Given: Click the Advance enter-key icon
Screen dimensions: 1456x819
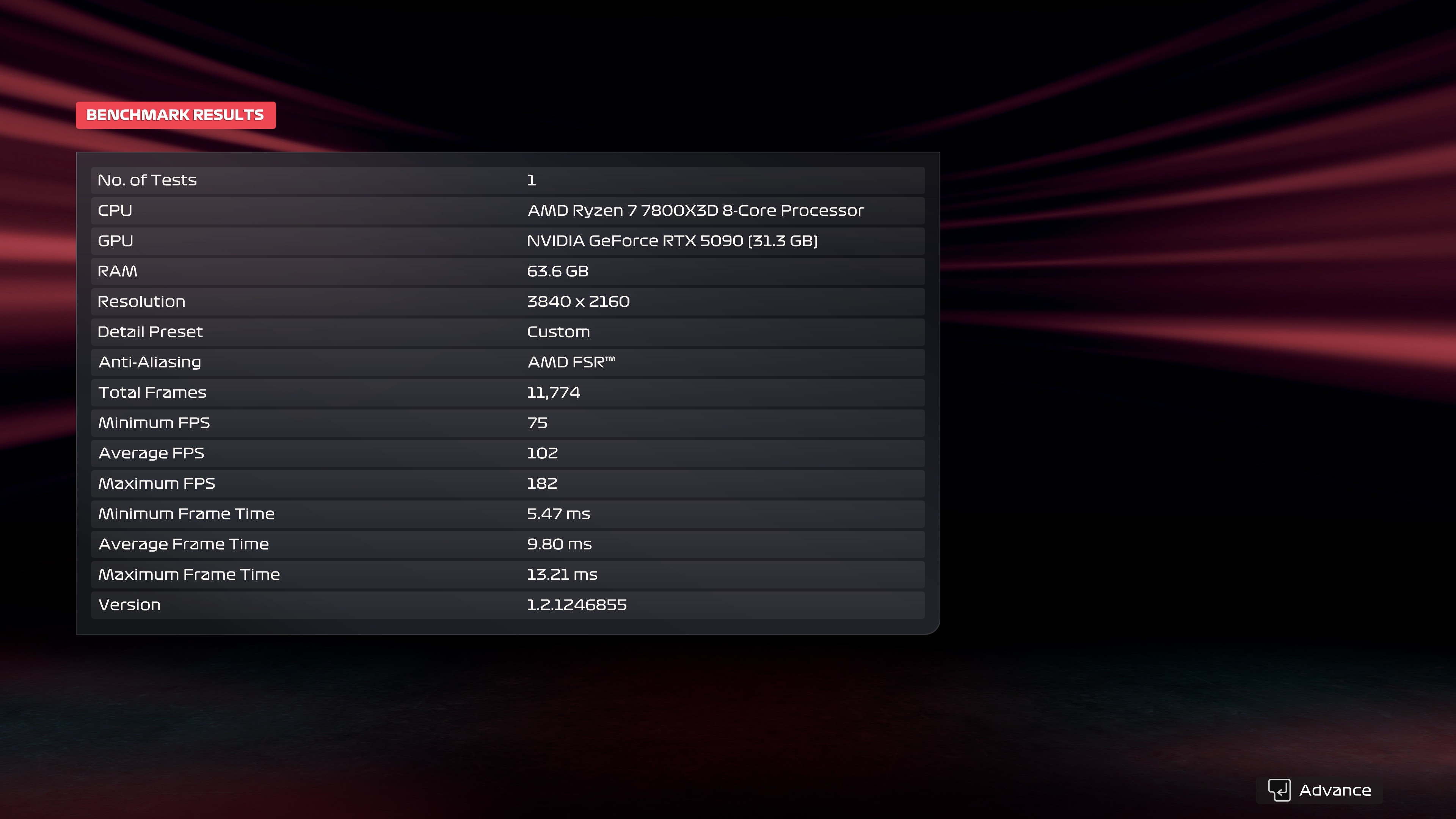Looking at the screenshot, I should [x=1279, y=789].
